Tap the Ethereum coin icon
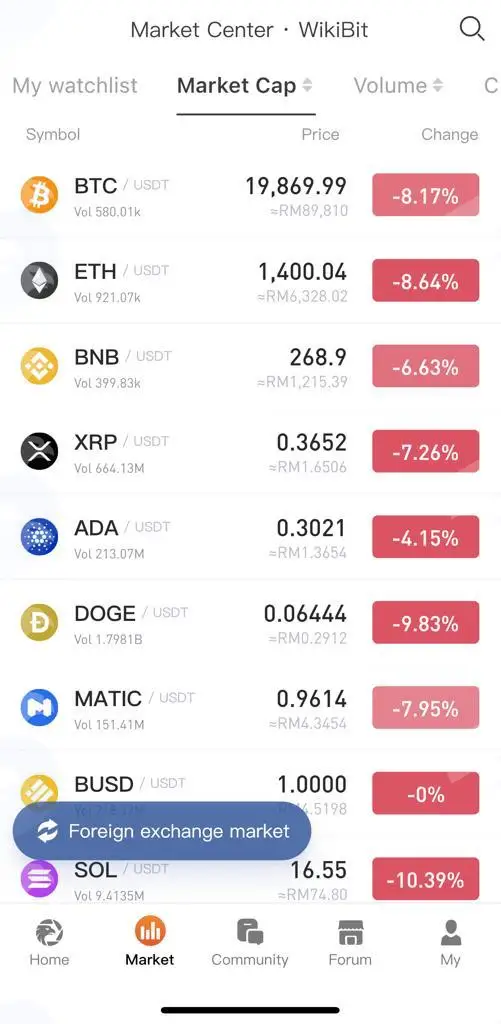501x1024 pixels. coord(39,280)
